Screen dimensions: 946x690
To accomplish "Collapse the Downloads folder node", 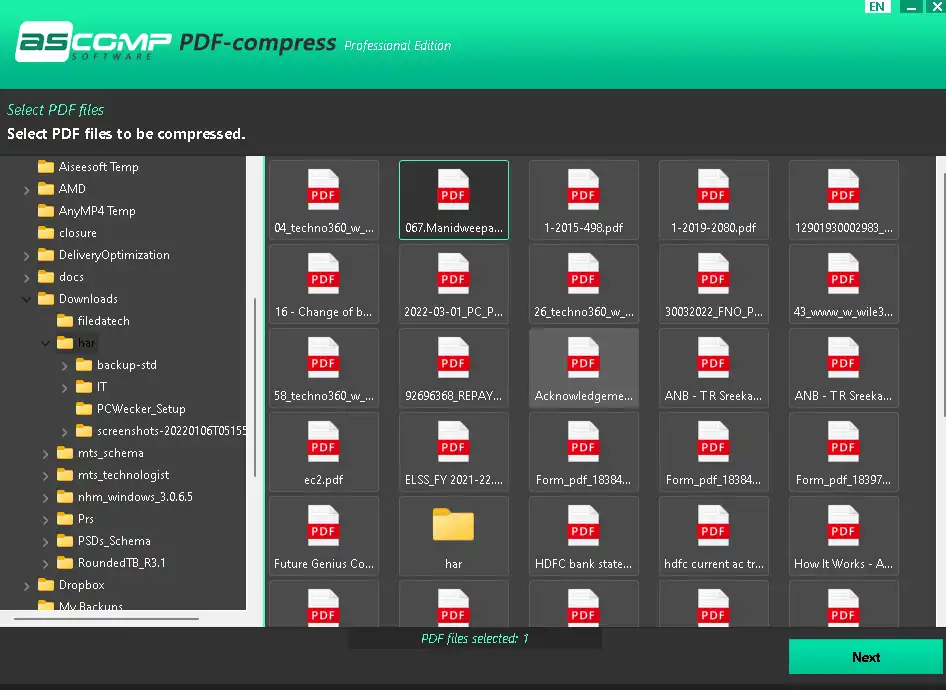I will click(x=26, y=299).
